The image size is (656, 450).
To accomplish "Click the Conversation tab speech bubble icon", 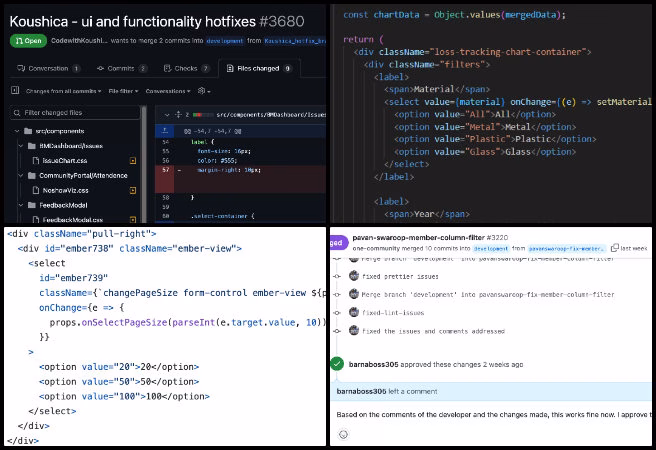I will click(21, 68).
